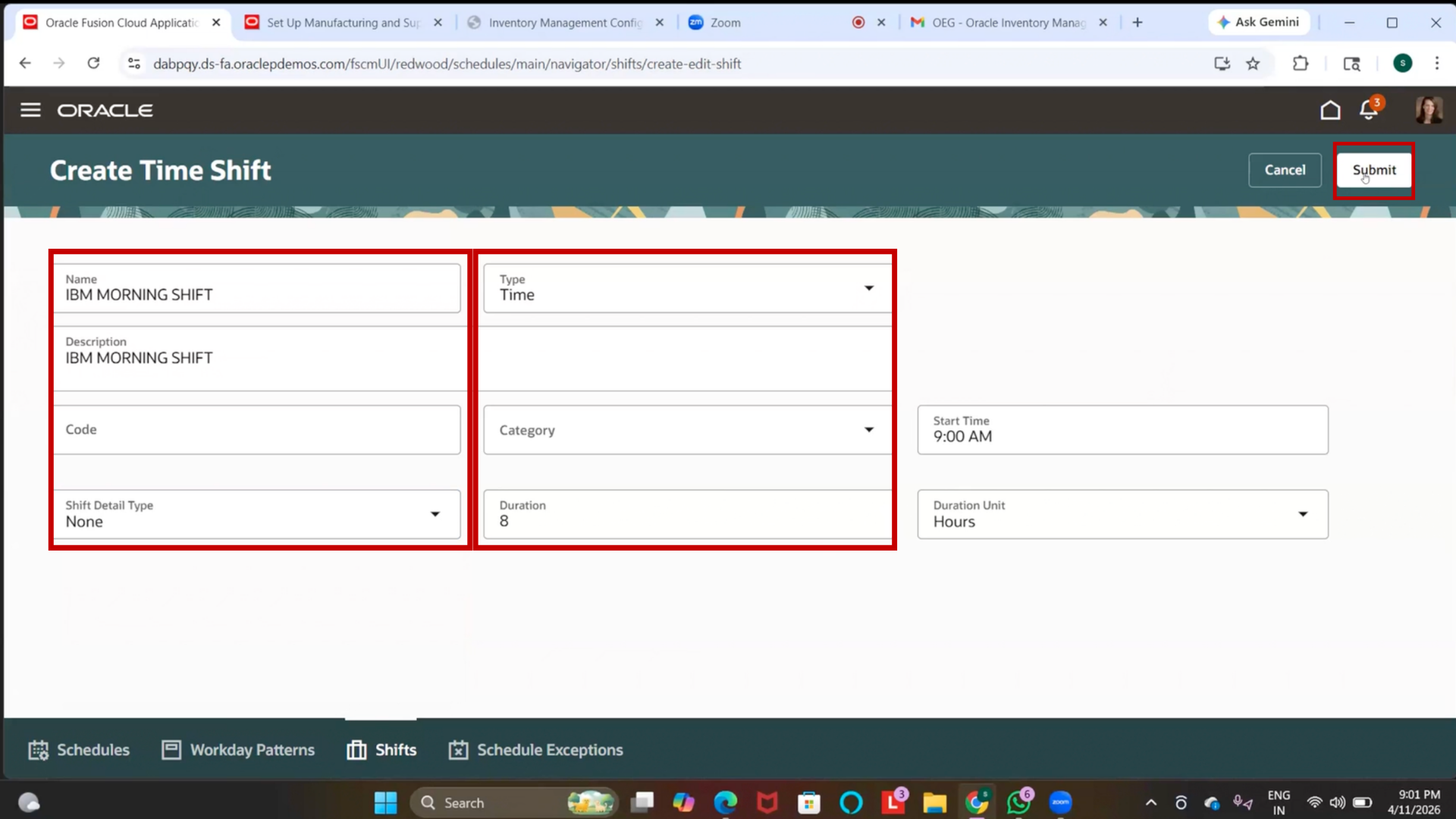The height and width of the screenshot is (819, 1456).
Task: Show hidden system tray icons
Action: (1151, 802)
